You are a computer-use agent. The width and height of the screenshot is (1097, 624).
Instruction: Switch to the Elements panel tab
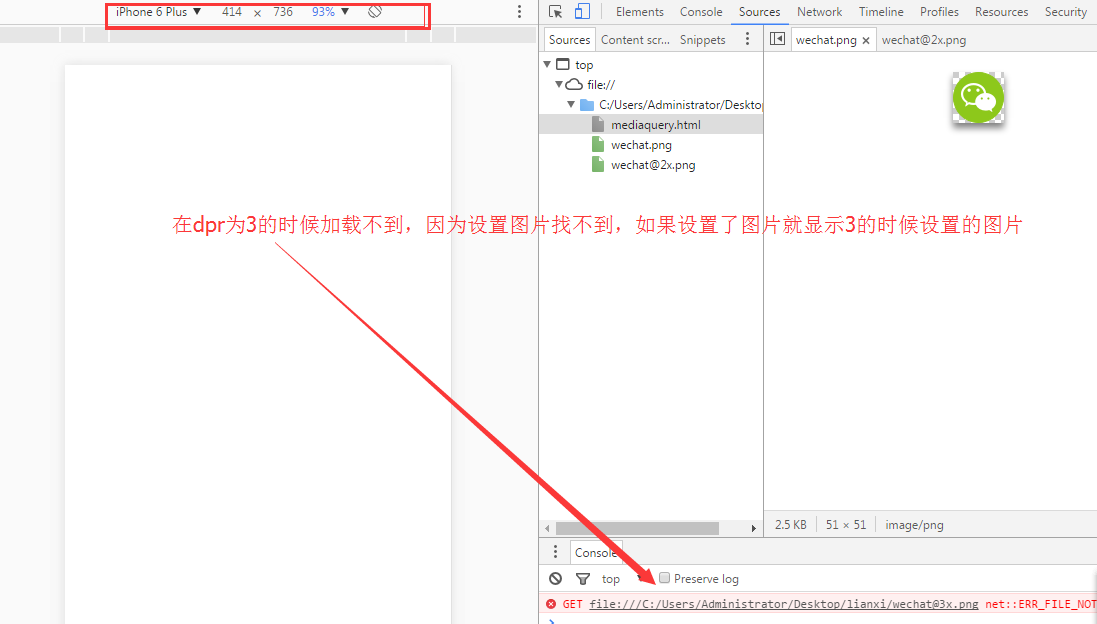(x=639, y=12)
